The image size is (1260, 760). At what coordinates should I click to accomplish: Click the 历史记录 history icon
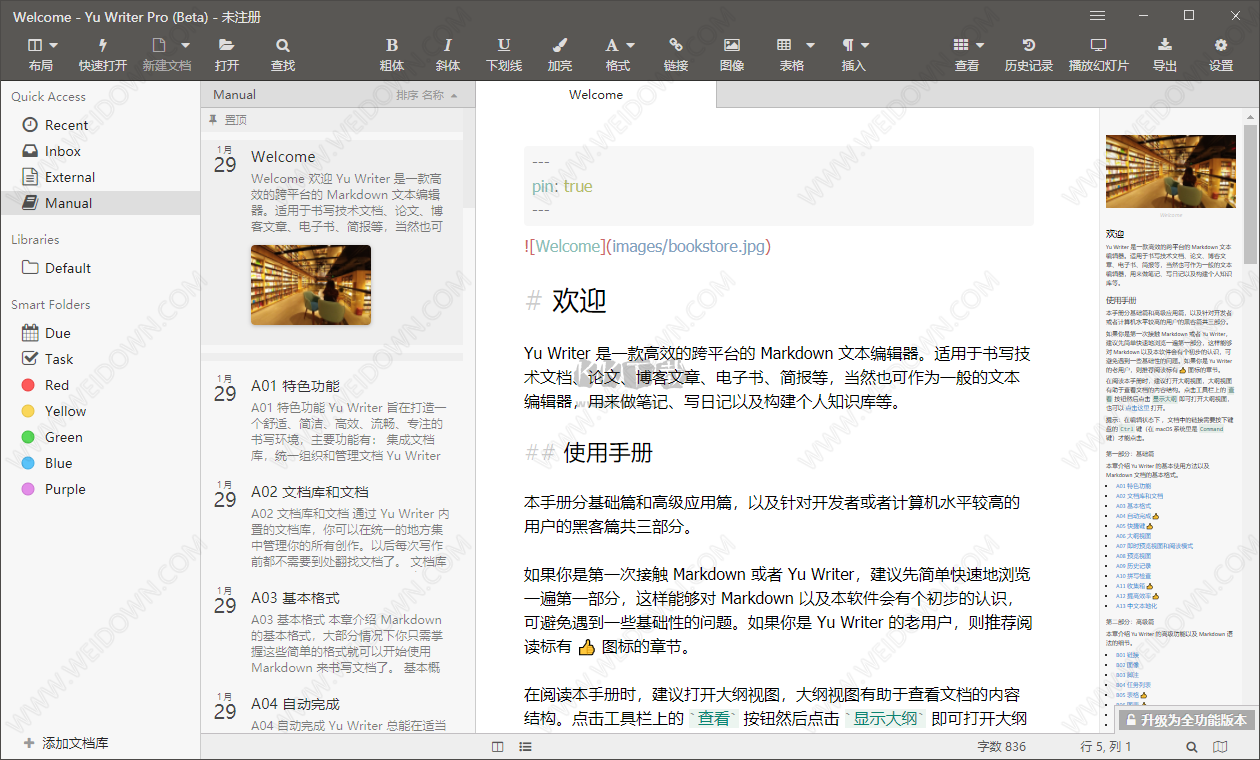(1028, 52)
